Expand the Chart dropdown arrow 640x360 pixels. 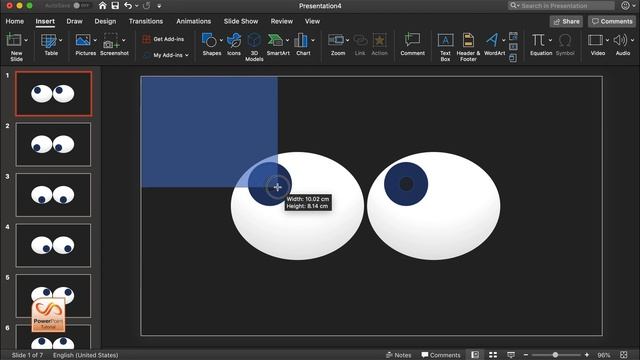point(313,40)
